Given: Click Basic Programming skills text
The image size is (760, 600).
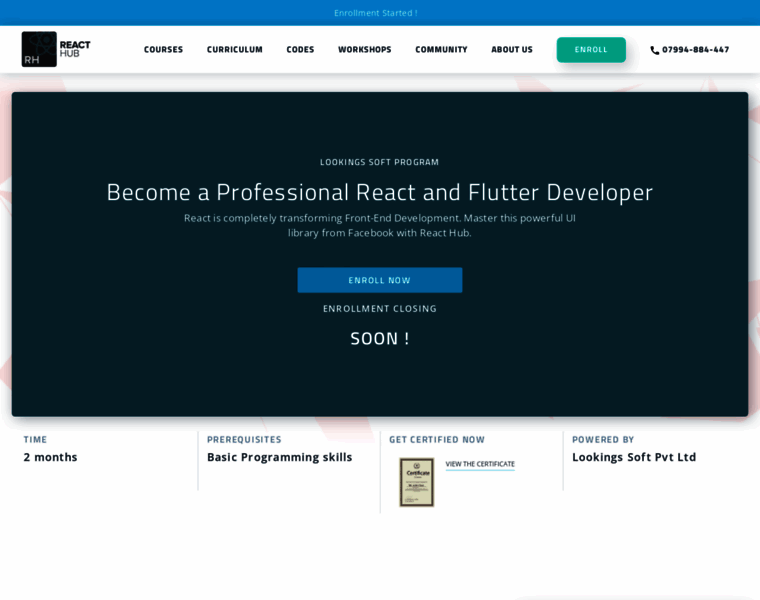Looking at the screenshot, I should pos(280,457).
